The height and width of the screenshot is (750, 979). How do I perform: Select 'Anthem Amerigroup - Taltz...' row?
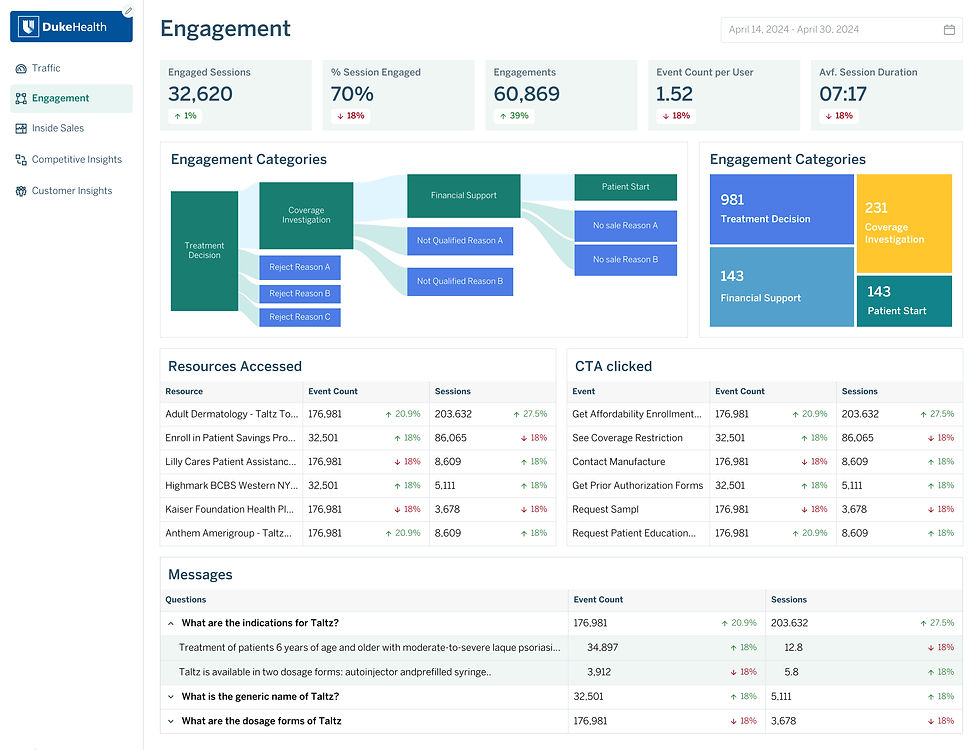click(x=358, y=533)
